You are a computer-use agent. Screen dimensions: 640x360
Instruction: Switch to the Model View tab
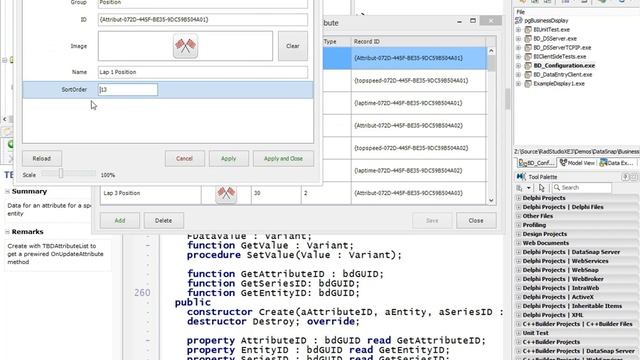pyautogui.click(x=577, y=163)
